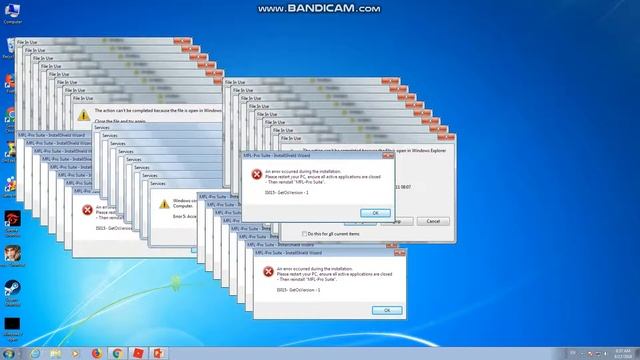640x360 pixels.
Task: Click OK in the lowest MFL-Pro Suite error dialog
Action: pos(387,310)
